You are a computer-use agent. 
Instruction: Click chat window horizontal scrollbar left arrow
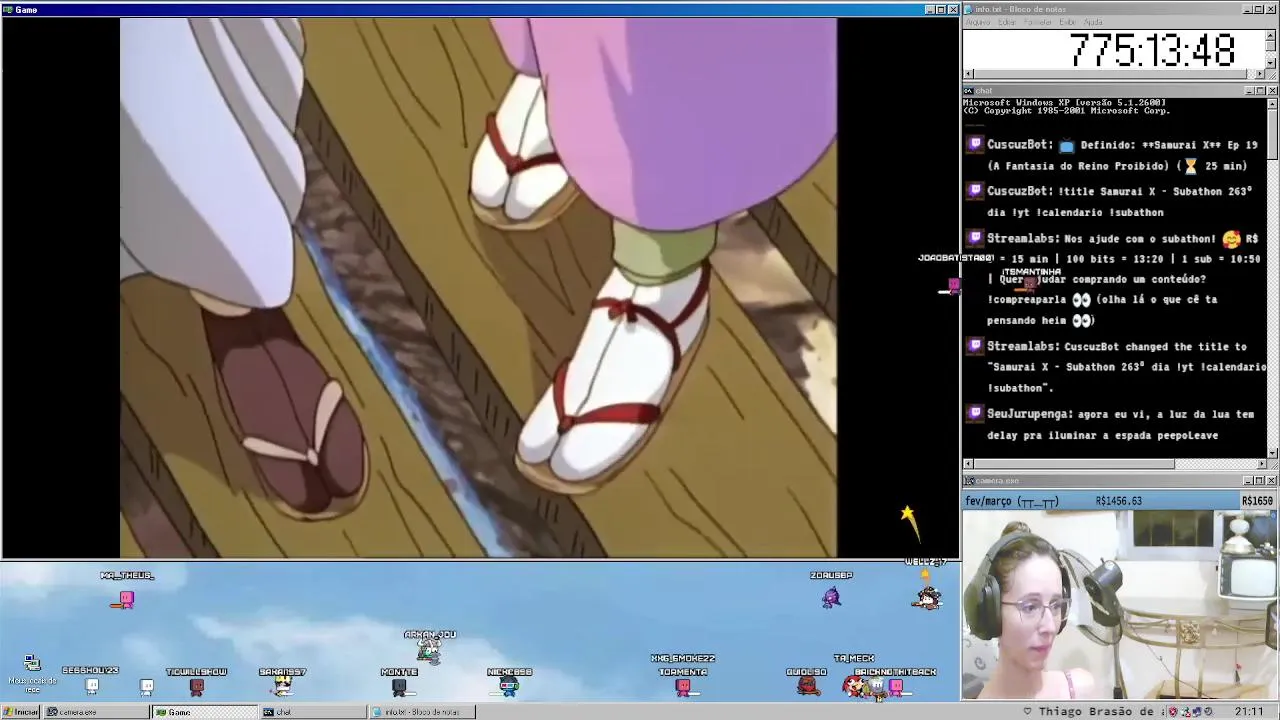point(968,464)
